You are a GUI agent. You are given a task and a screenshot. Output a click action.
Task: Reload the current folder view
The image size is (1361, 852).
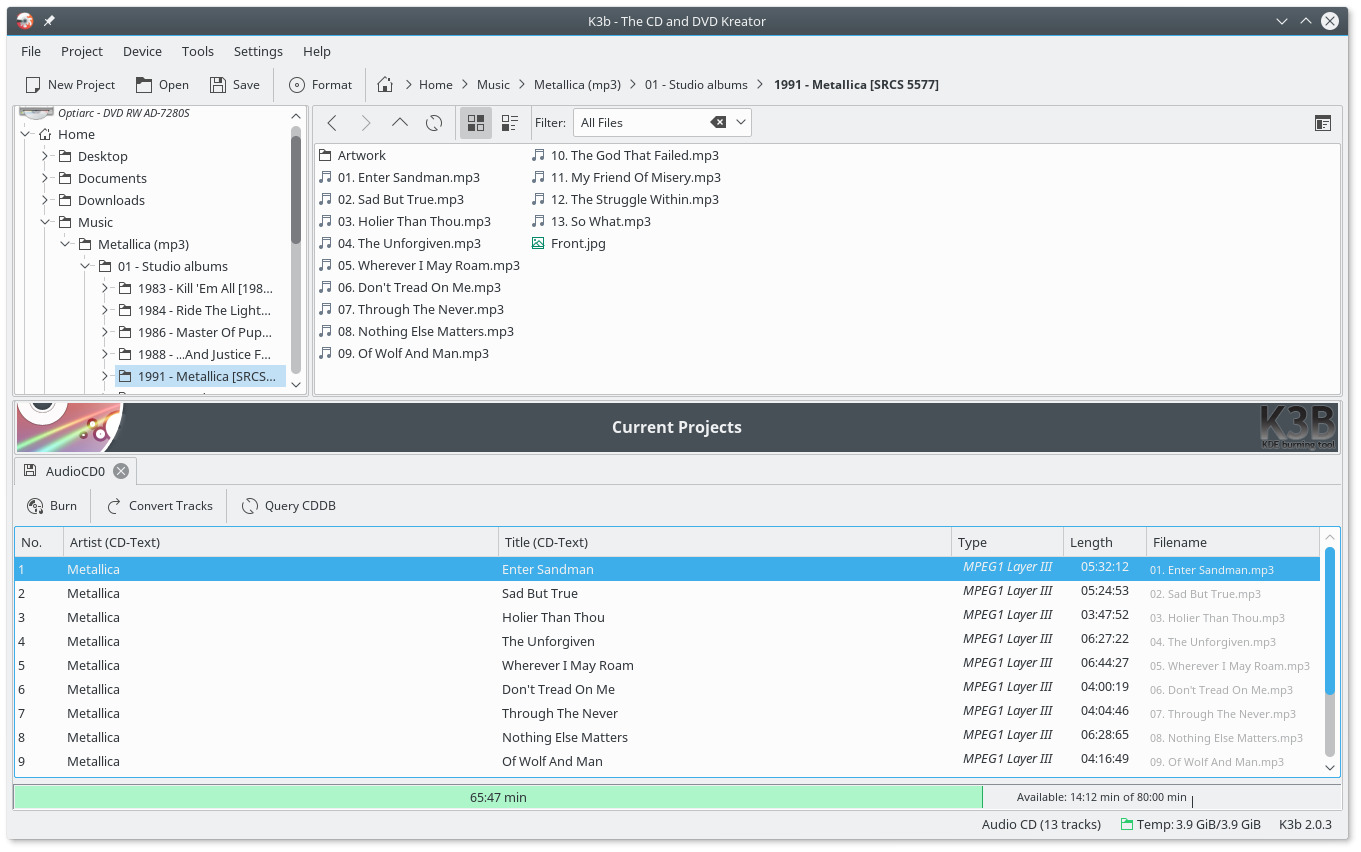(434, 123)
